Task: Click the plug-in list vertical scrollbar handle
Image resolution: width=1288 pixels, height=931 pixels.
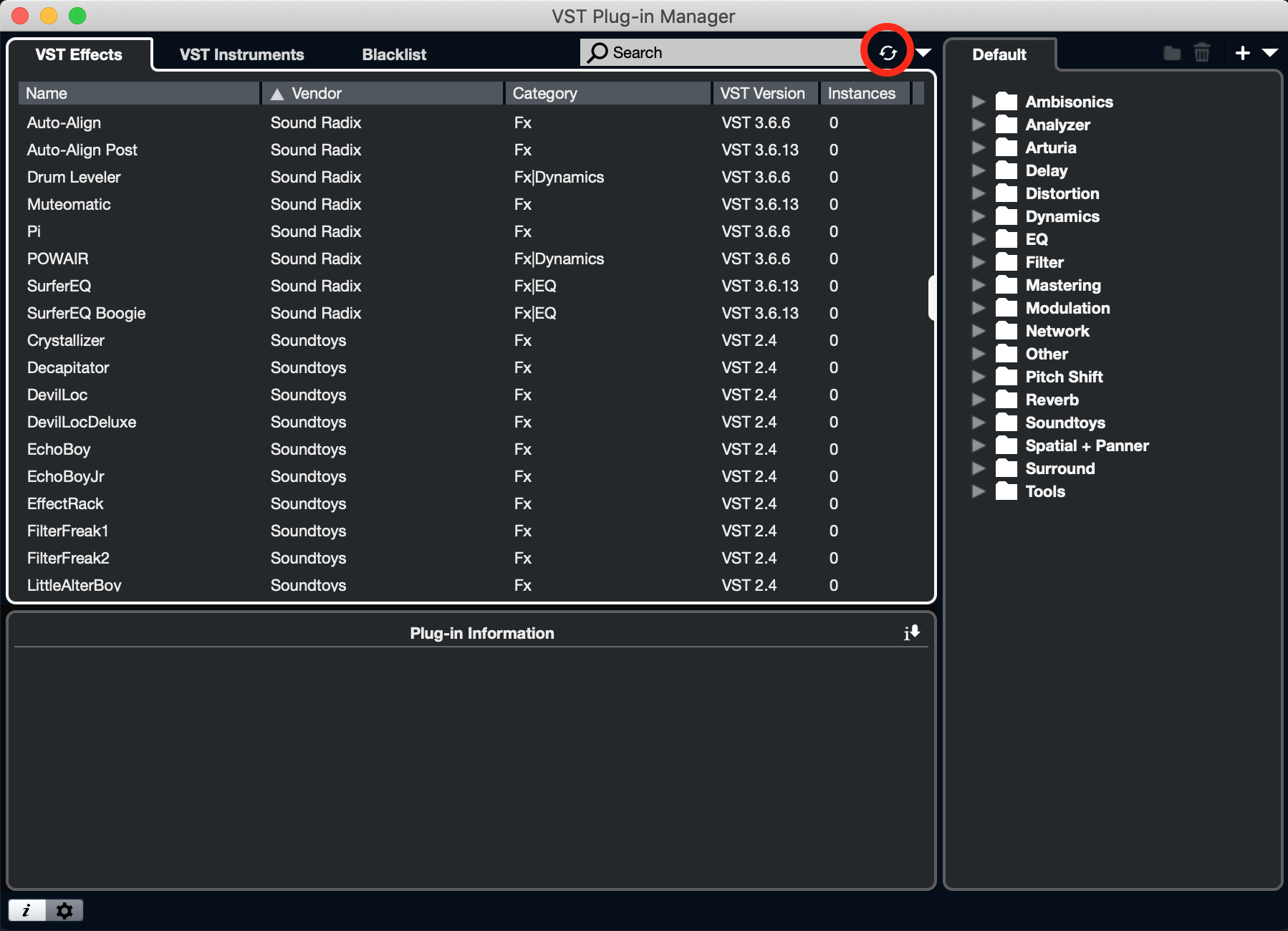Action: tap(931, 298)
